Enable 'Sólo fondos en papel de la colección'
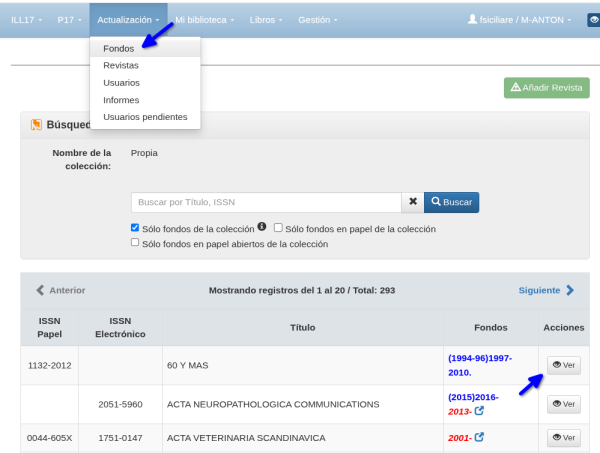 pyautogui.click(x=279, y=229)
